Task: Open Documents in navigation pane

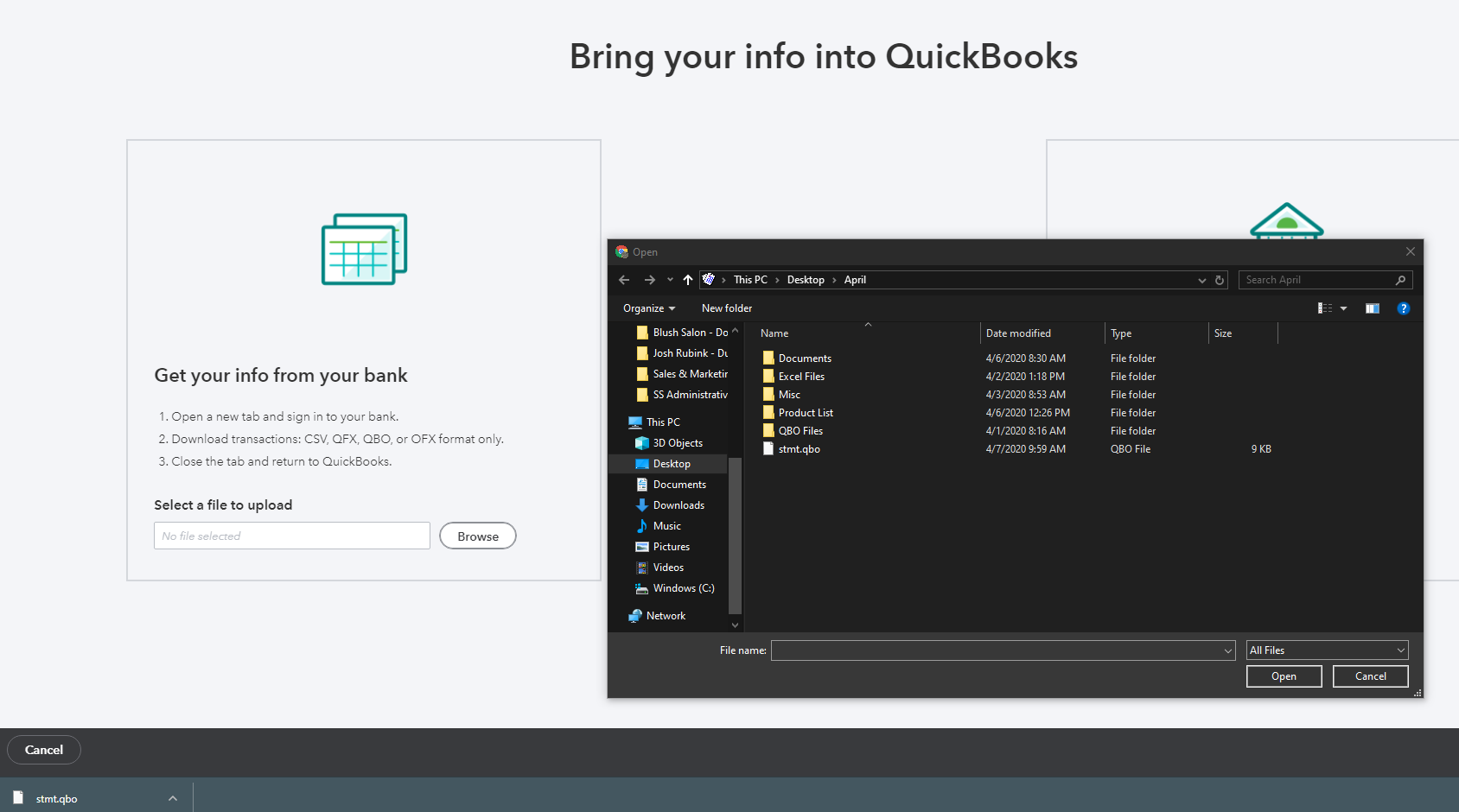Action: coord(672,485)
